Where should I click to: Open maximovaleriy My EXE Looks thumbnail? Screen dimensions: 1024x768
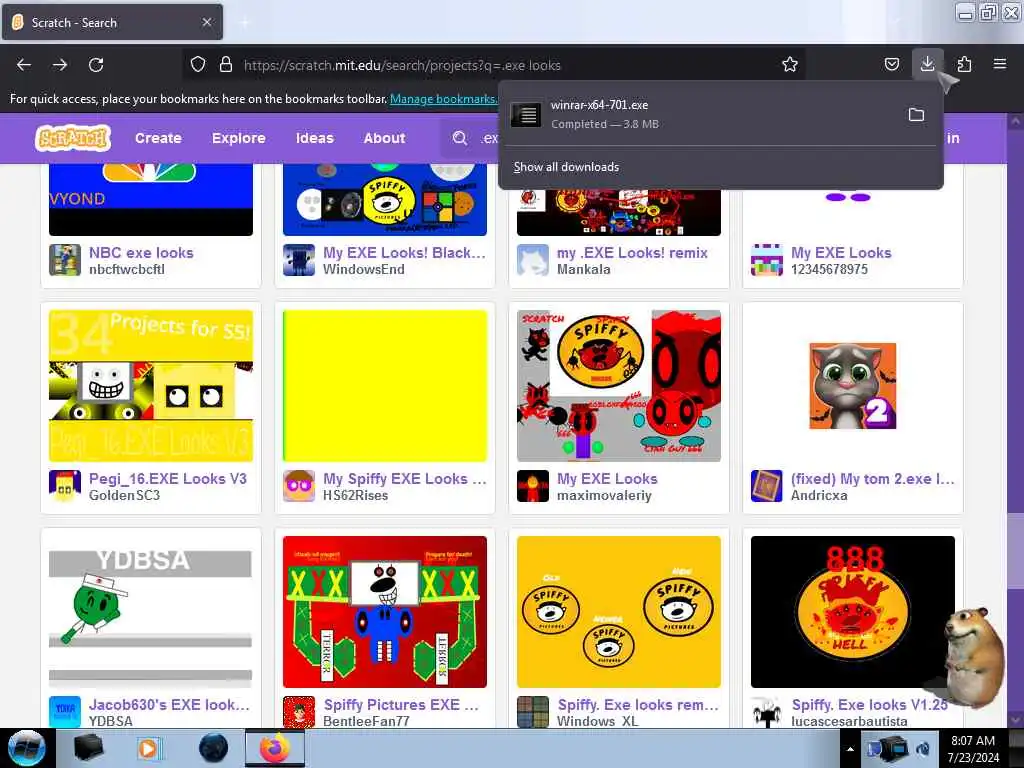[618, 386]
